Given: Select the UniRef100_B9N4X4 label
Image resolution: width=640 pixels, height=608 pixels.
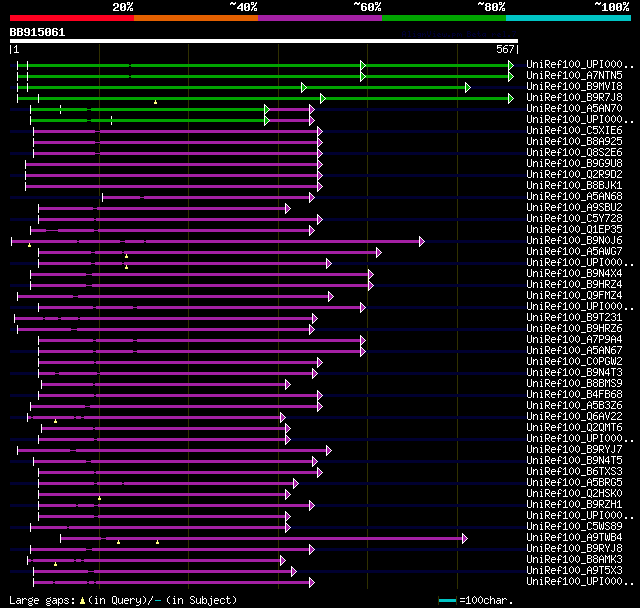Looking at the screenshot, I should [x=574, y=274].
